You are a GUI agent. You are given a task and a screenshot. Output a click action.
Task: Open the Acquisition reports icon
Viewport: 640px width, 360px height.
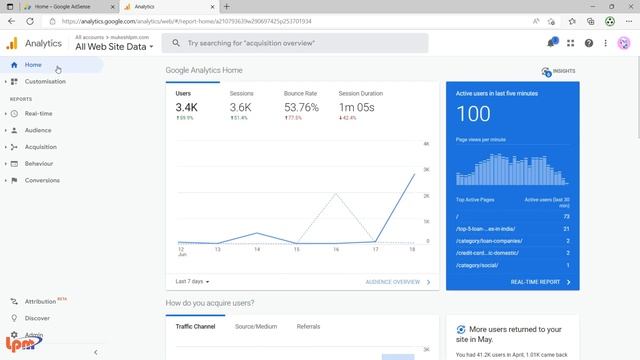pyautogui.click(x=14, y=147)
